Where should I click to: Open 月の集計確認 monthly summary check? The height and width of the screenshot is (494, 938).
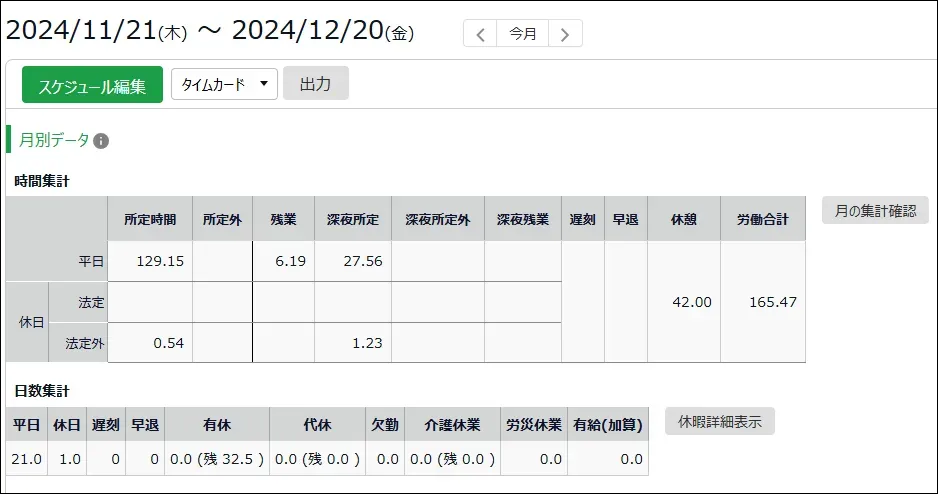coord(875,211)
